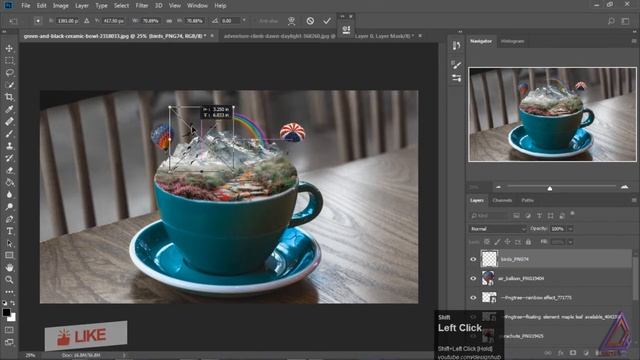Toggle reference point checkbox in options bar
This screenshot has height=360, width=640.
click(38, 20)
